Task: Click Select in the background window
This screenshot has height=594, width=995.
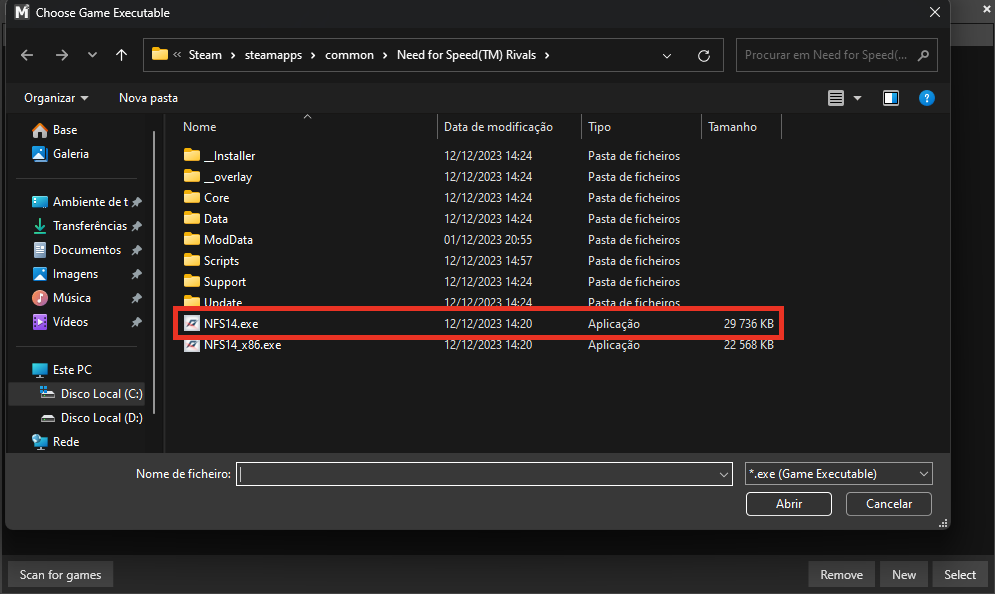Action: click(x=959, y=574)
